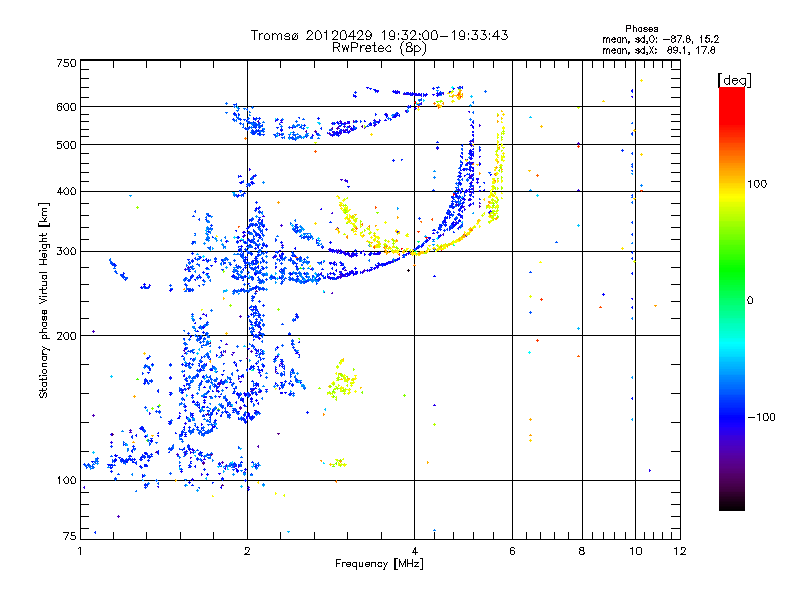The width and height of the screenshot is (800, 600).
Task: Click the y-axis tick label '400'
Action: coord(66,191)
